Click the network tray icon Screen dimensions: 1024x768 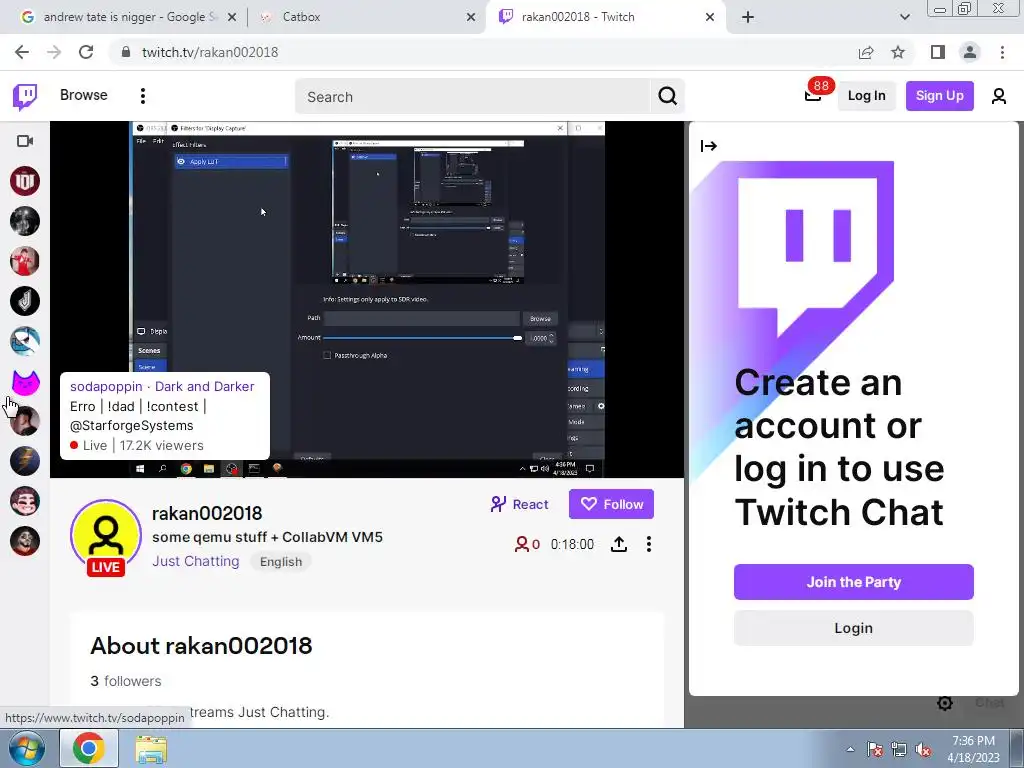[899, 750]
